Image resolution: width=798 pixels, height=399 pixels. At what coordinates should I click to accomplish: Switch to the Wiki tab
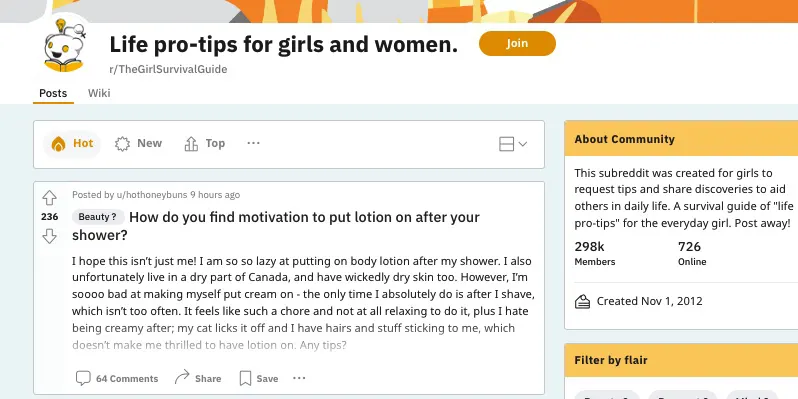pyautogui.click(x=99, y=93)
